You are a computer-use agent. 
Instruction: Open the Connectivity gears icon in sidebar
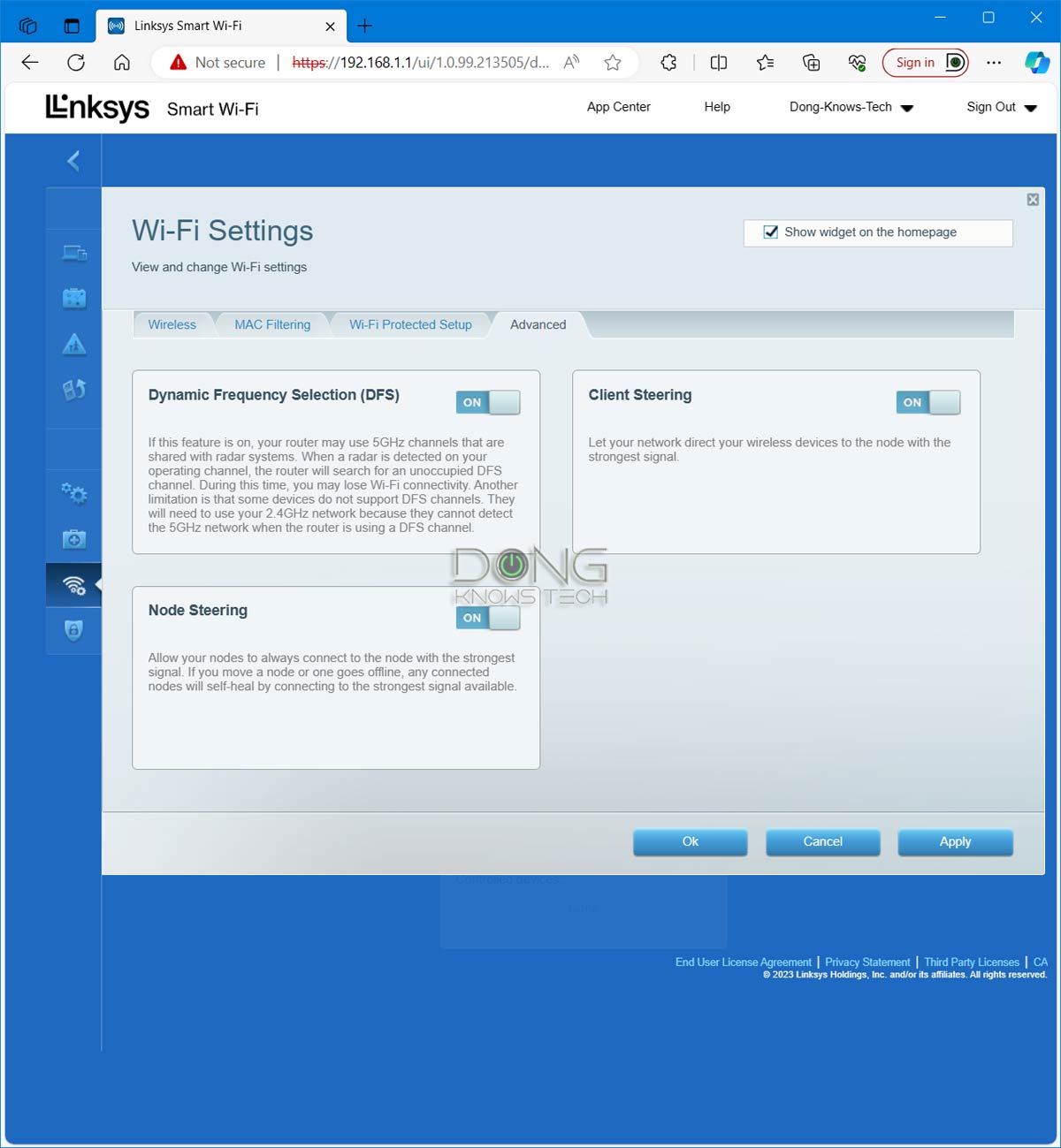click(x=73, y=493)
